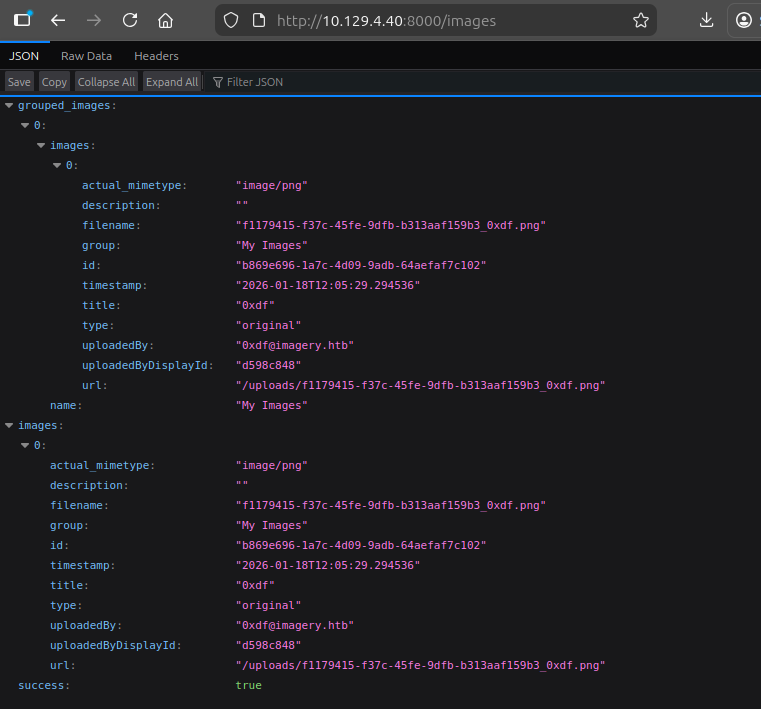
Task: Click the browser back arrow
Action: point(58,20)
